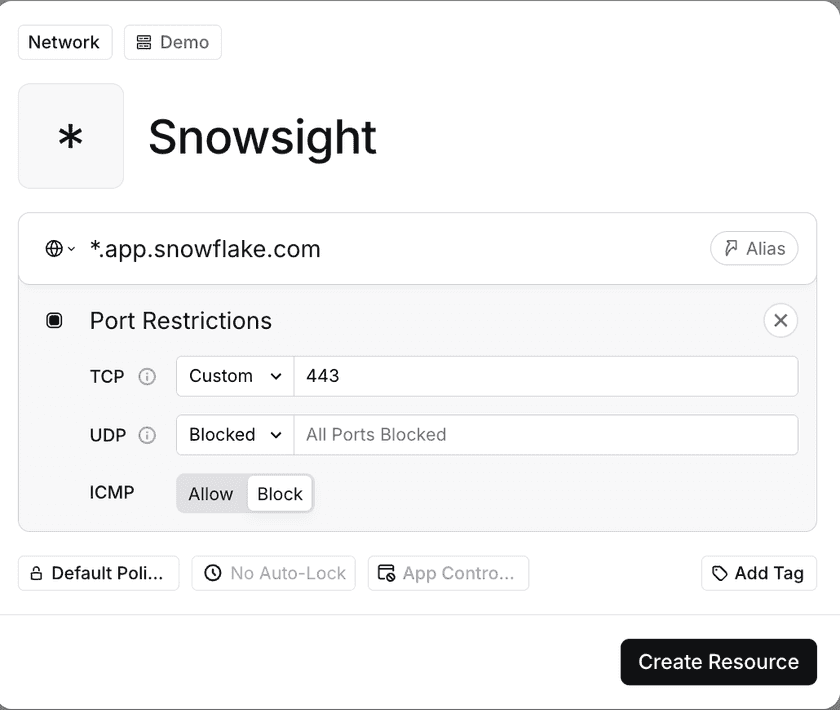Dismiss Port Restrictions with the X button
840x710 pixels.
pos(780,320)
